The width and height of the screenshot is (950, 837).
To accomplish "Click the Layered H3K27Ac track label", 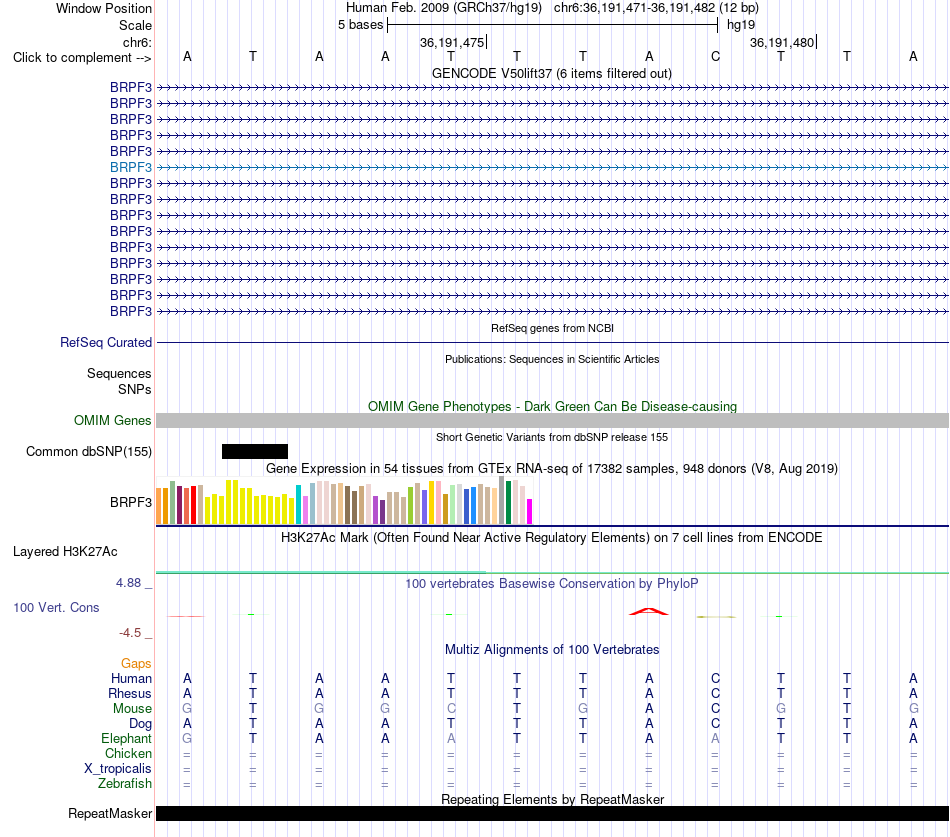I will [65, 552].
